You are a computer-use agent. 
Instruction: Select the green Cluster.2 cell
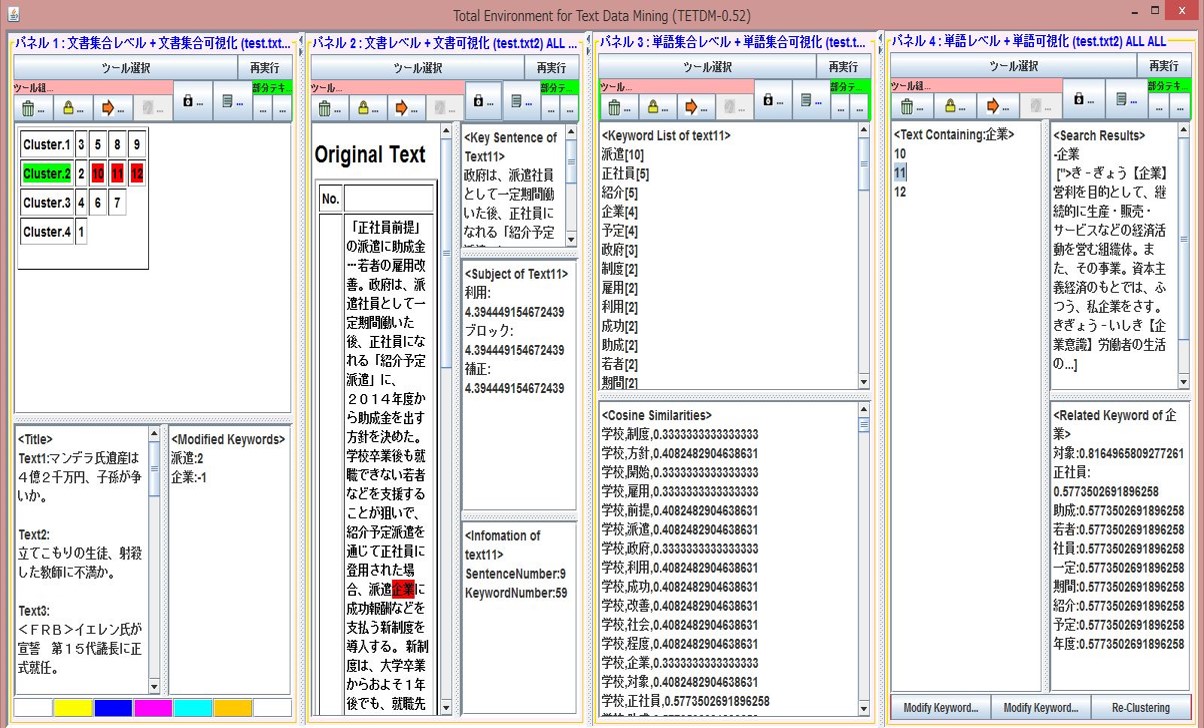(x=47, y=174)
